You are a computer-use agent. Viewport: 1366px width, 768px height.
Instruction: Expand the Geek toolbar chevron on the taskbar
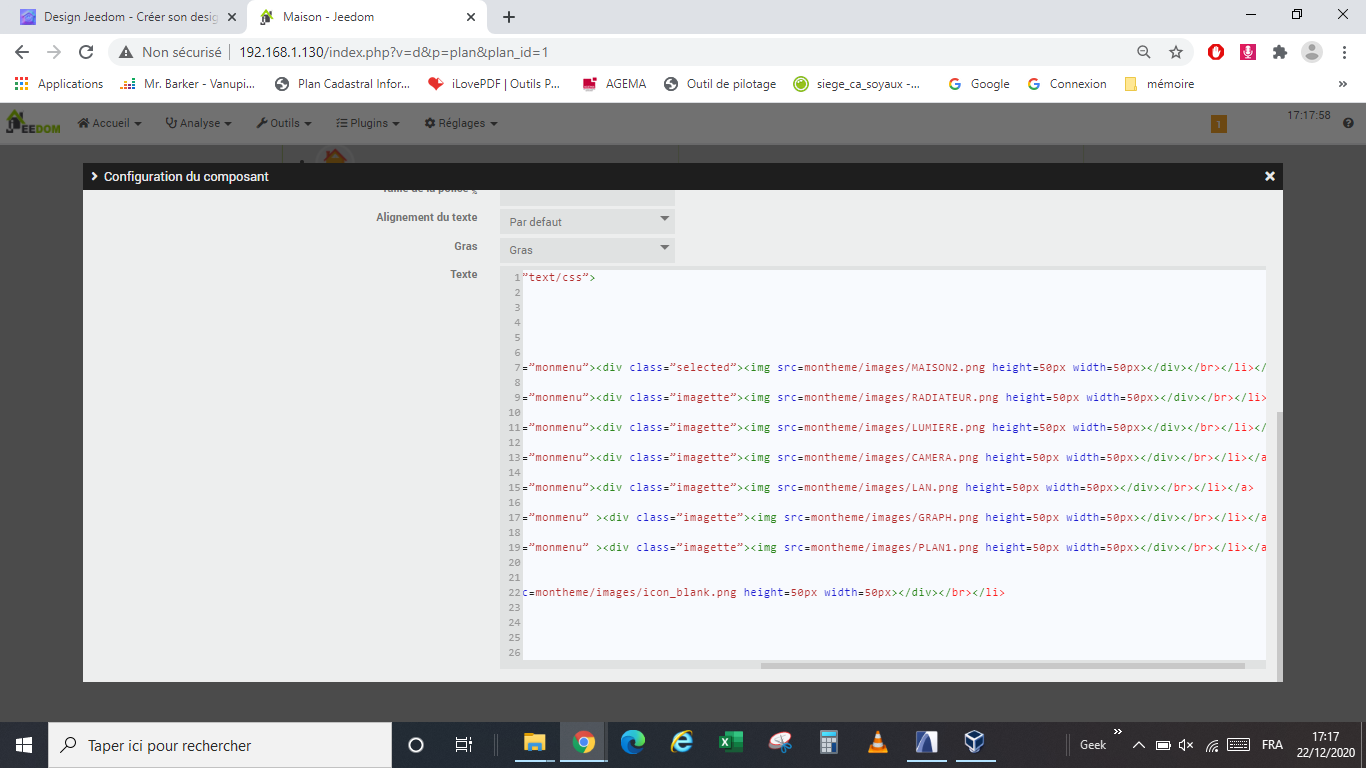click(1118, 732)
